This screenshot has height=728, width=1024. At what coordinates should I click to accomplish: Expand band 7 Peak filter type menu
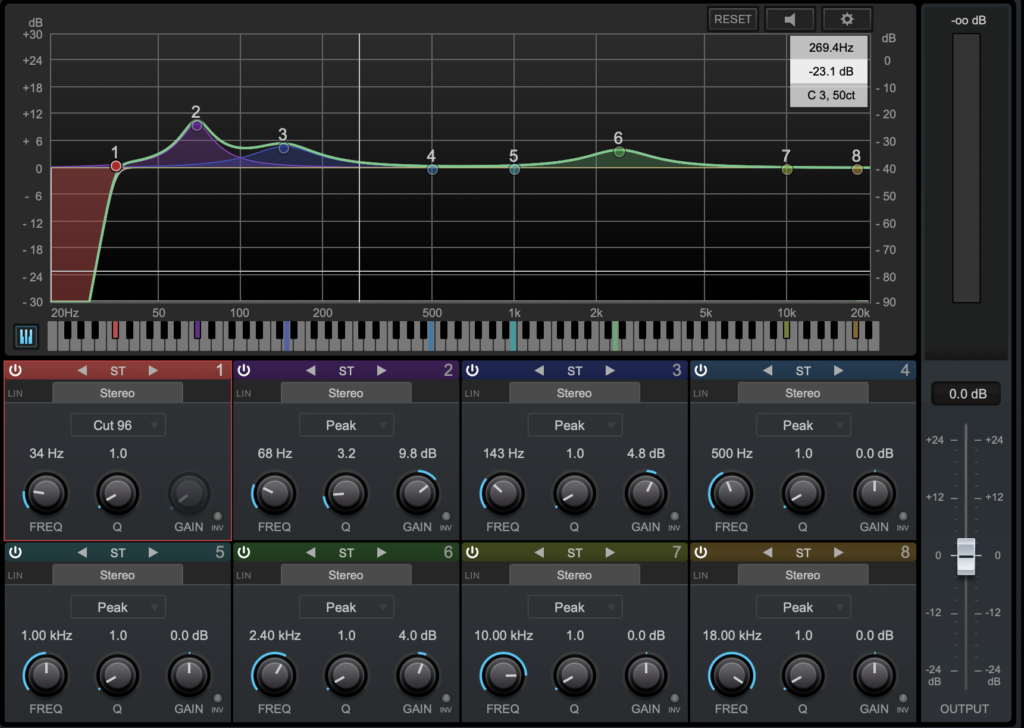575,607
